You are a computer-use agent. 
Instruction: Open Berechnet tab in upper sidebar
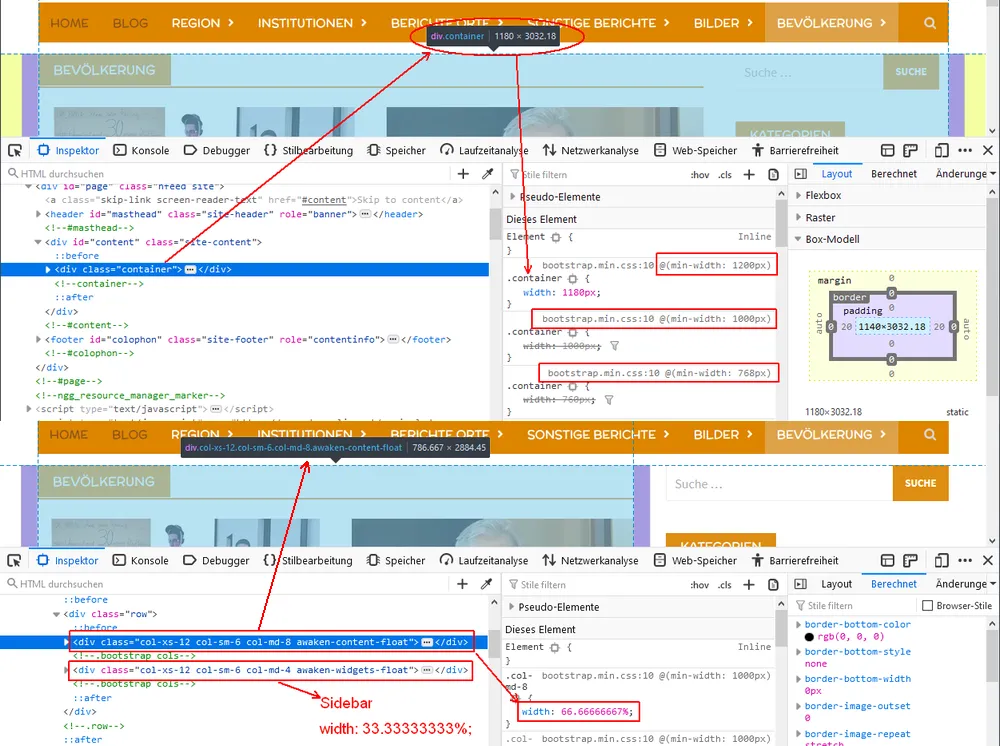click(893, 173)
